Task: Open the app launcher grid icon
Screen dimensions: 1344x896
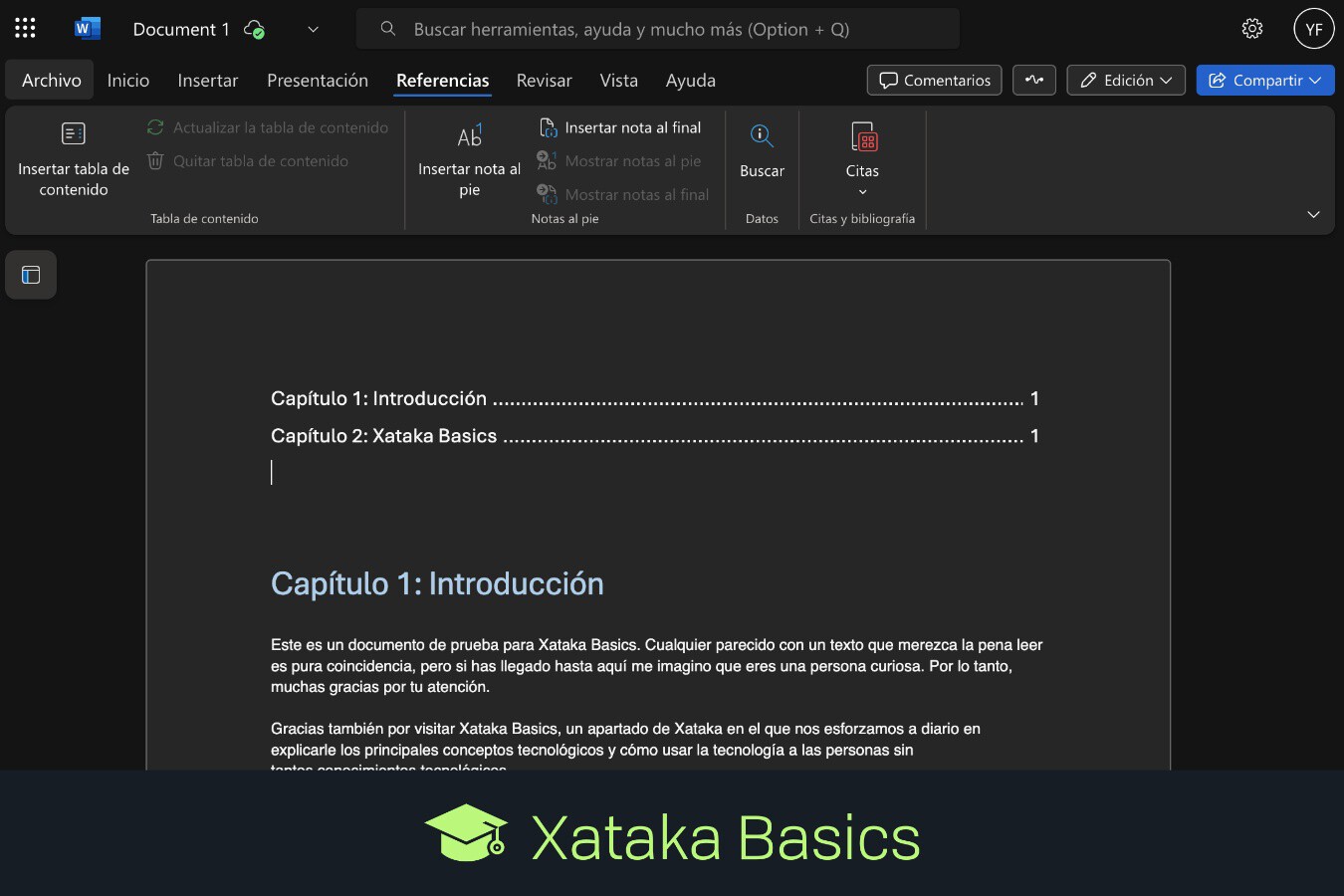Action: coord(25,29)
